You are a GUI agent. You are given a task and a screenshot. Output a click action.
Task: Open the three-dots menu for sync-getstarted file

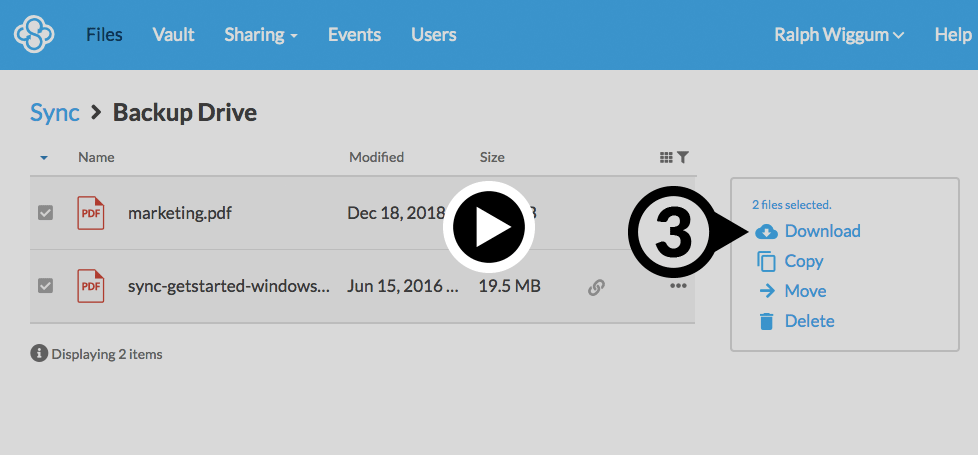[678, 286]
